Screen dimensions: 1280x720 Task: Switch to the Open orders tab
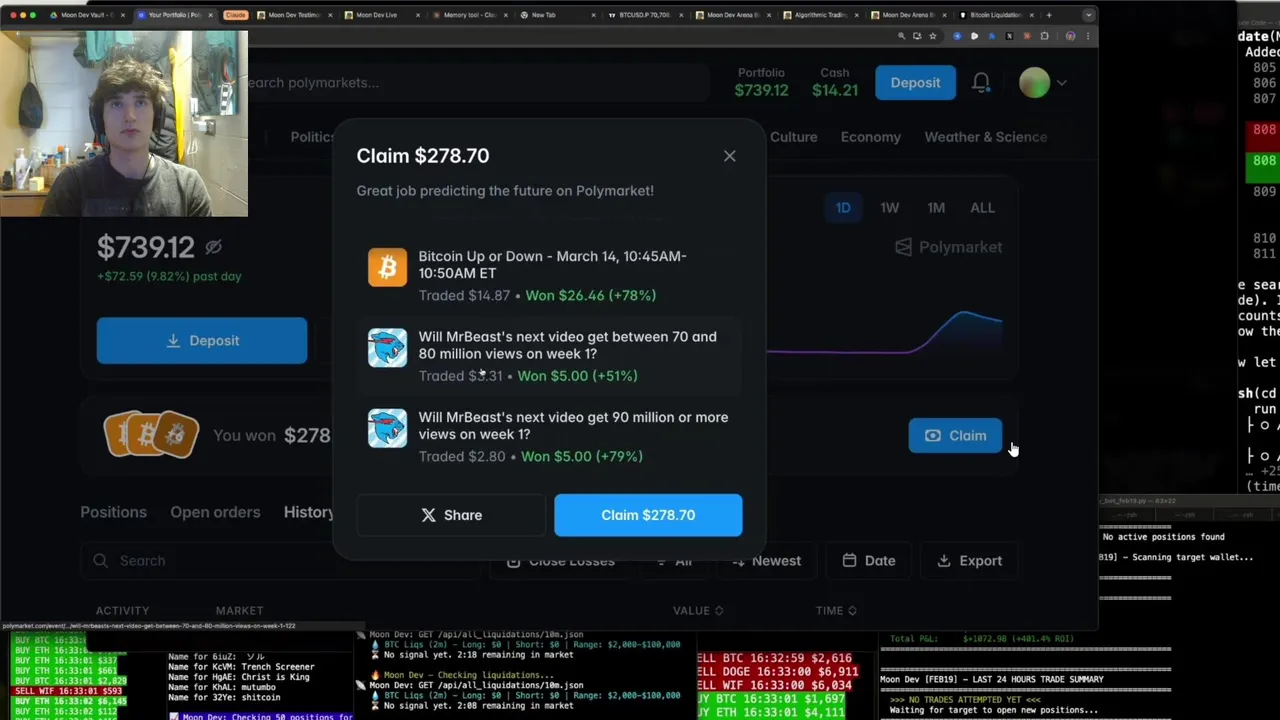click(215, 512)
